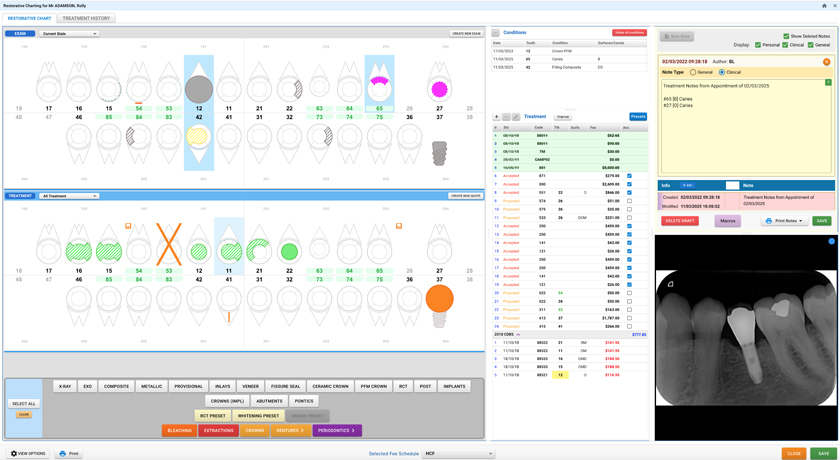
Task: Open the Selected Fee Schedule HCF dropdown
Action: pyautogui.click(x=459, y=454)
